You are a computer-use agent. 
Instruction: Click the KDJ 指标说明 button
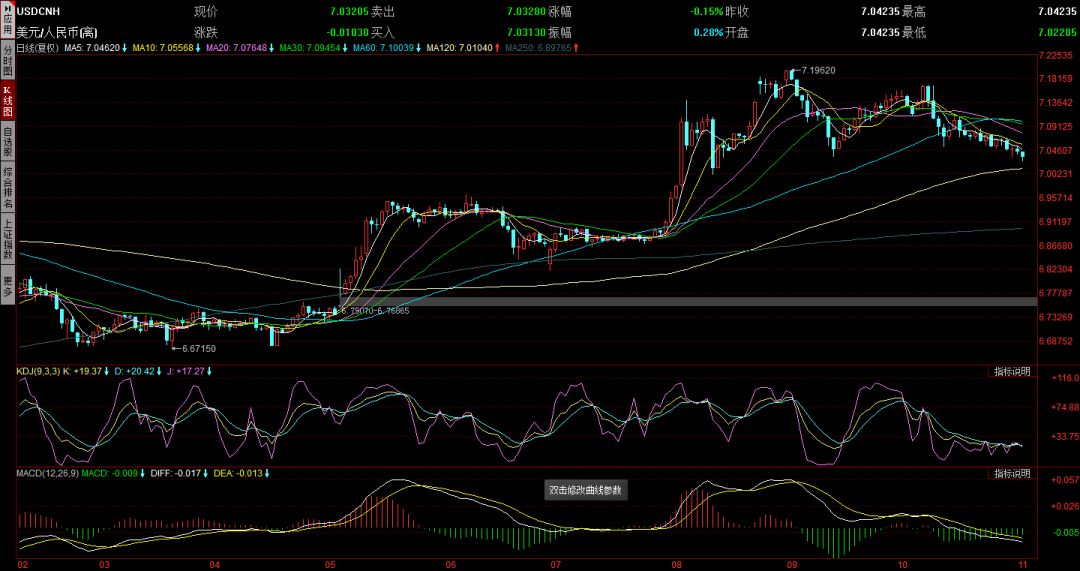click(x=1012, y=371)
